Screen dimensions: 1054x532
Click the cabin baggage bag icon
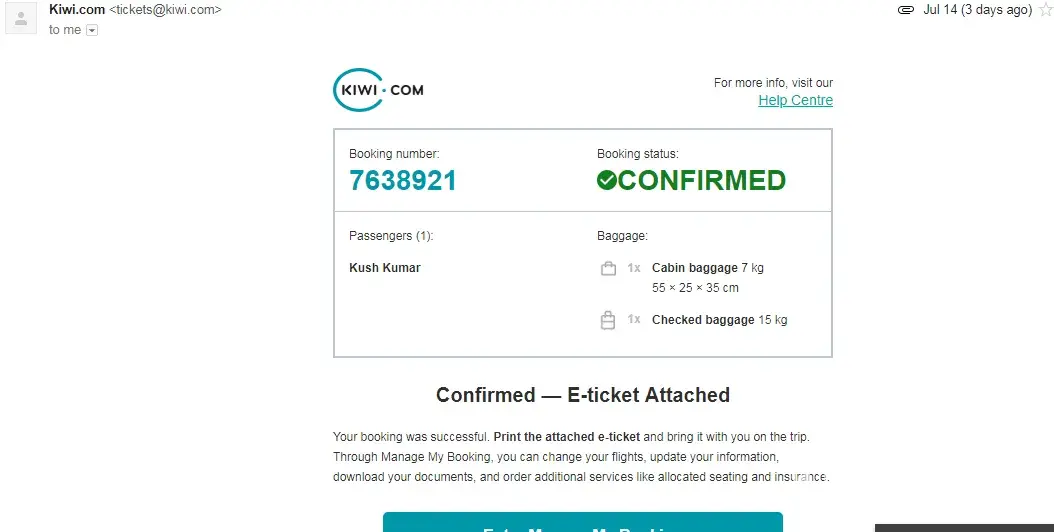pos(607,268)
